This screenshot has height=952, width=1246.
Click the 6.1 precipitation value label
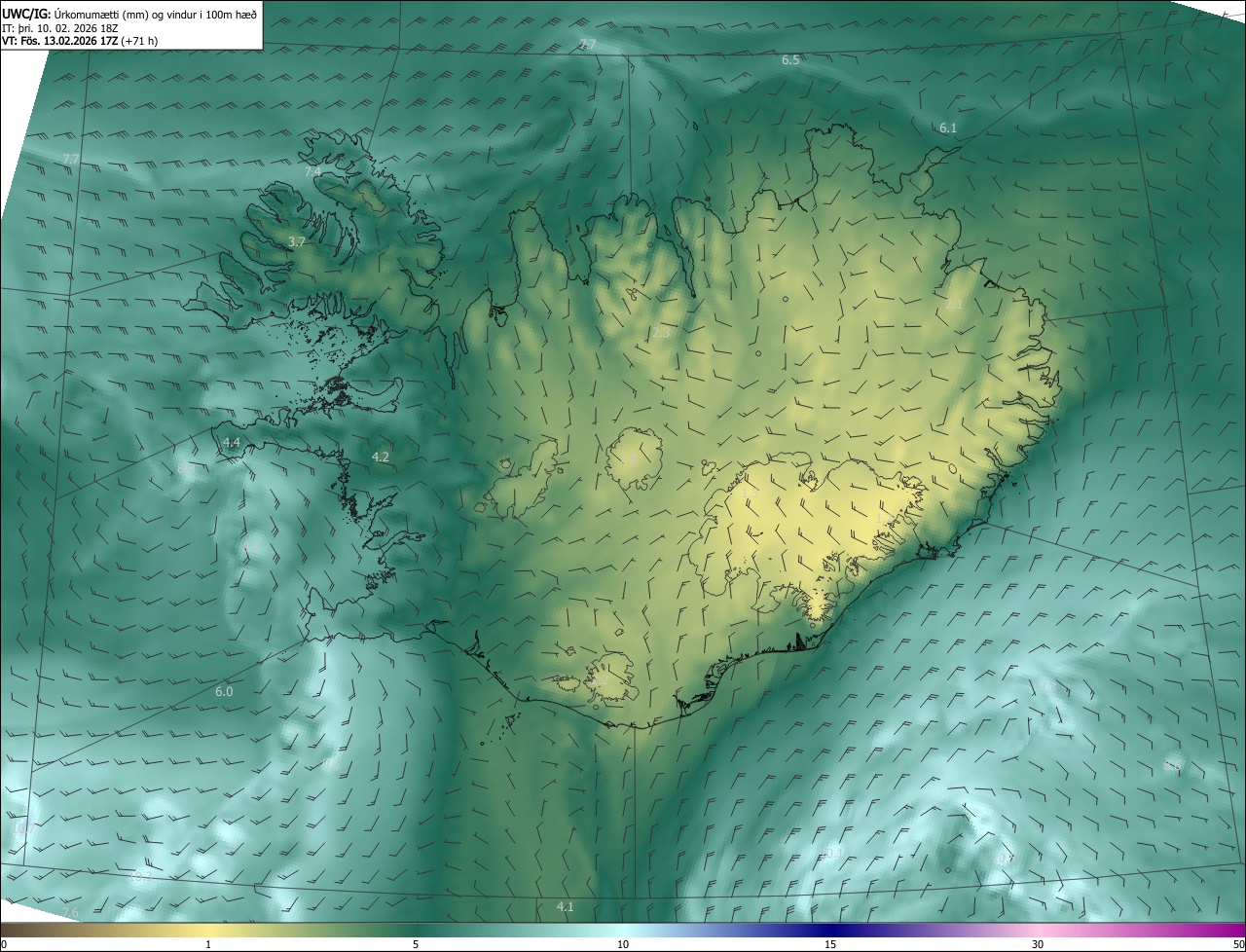948,128
